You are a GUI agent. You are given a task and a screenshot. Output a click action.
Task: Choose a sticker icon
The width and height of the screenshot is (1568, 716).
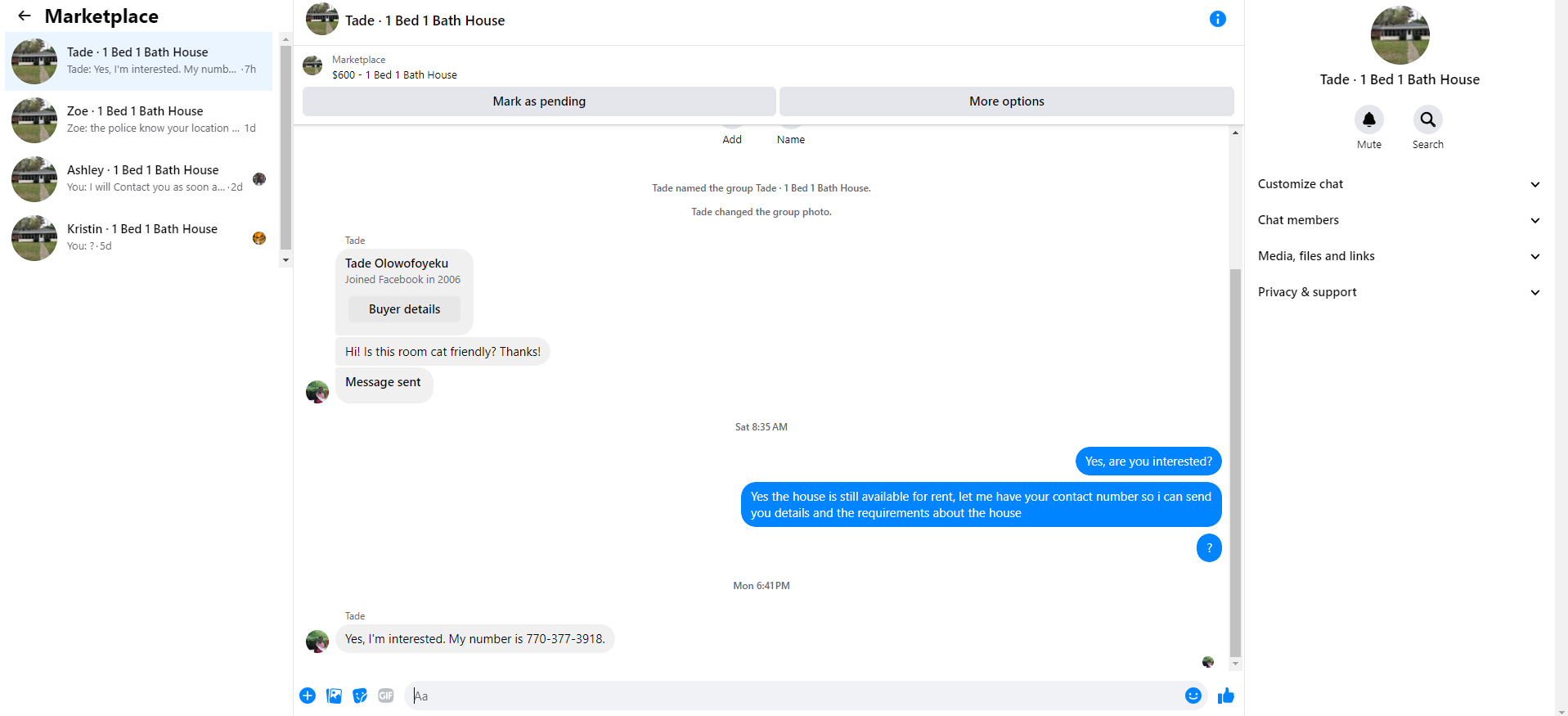(x=360, y=696)
